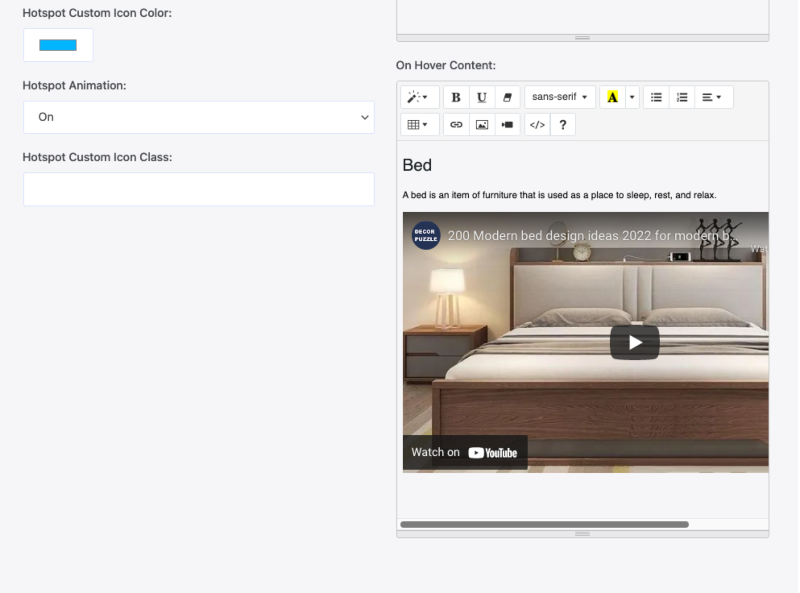Click the 'Hotspot Custom Icon Color:' label
Image resolution: width=800 pixels, height=593 pixels.
[x=97, y=13]
